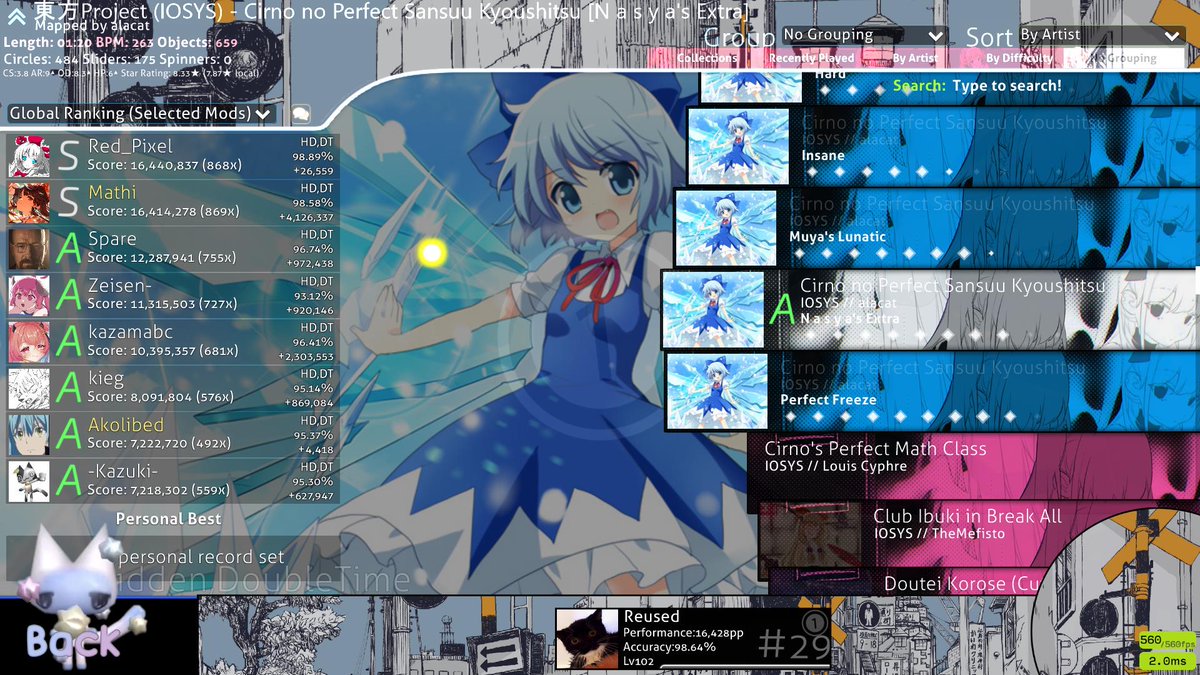This screenshot has width=1200, height=675.
Task: Click Reused's cat avatar in the user panel
Action: click(x=587, y=639)
